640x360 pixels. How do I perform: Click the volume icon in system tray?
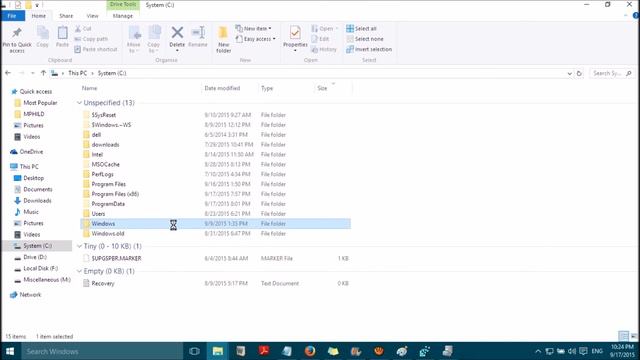[572, 351]
